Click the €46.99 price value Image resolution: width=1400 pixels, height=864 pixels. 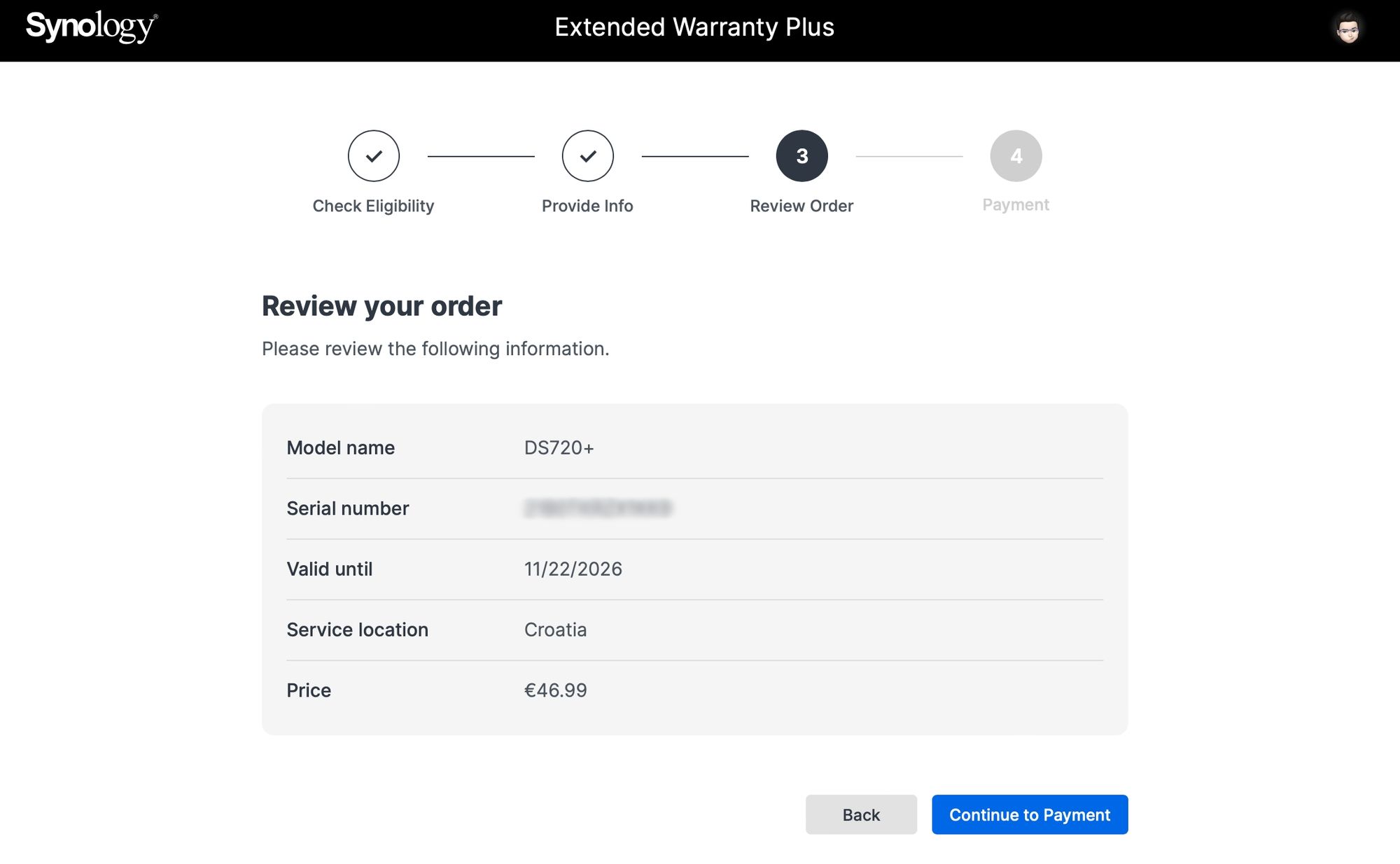click(x=556, y=690)
